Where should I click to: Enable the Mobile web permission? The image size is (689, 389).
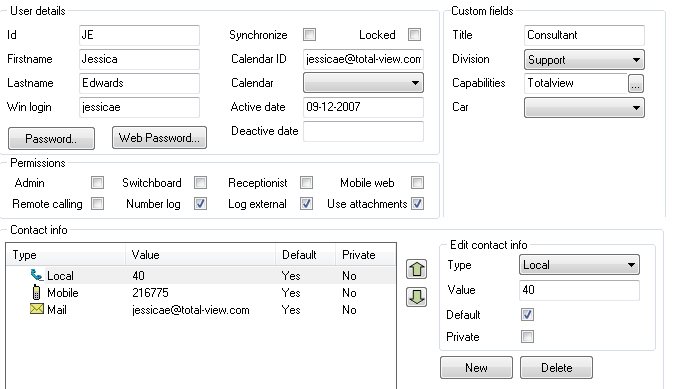[x=417, y=182]
